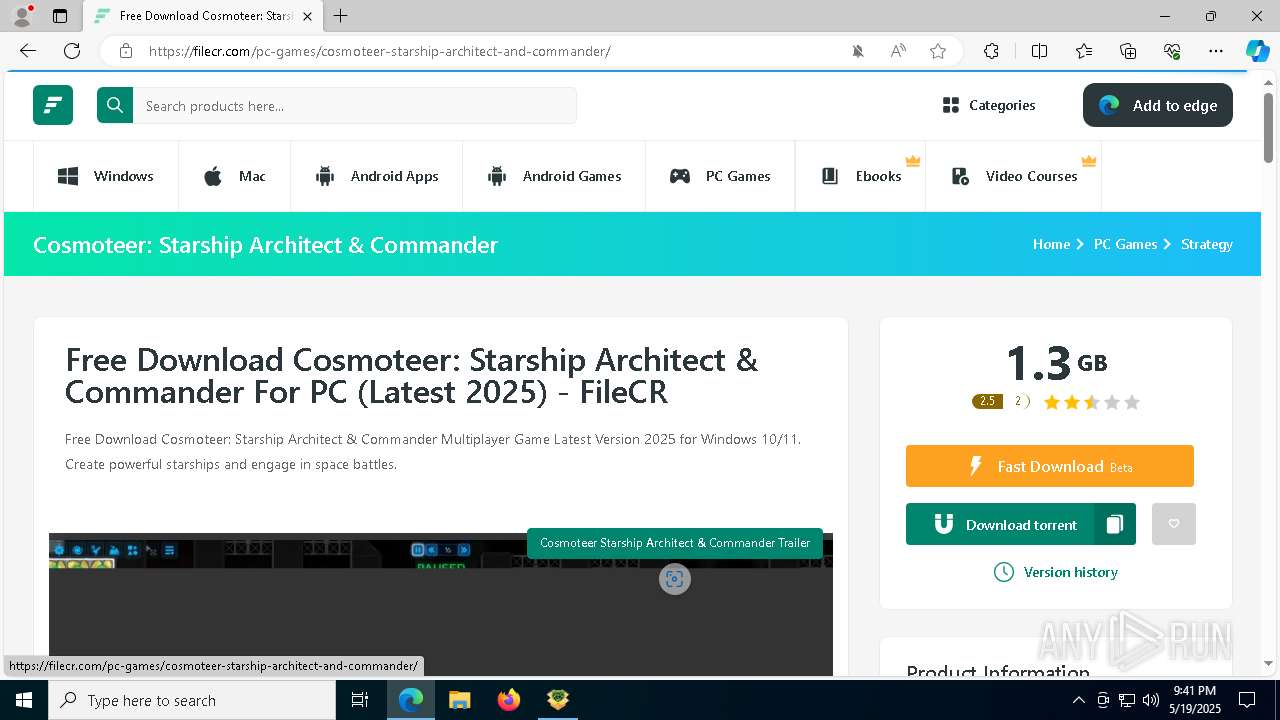Click the taskbar search box
The image size is (1280, 720).
point(192,700)
